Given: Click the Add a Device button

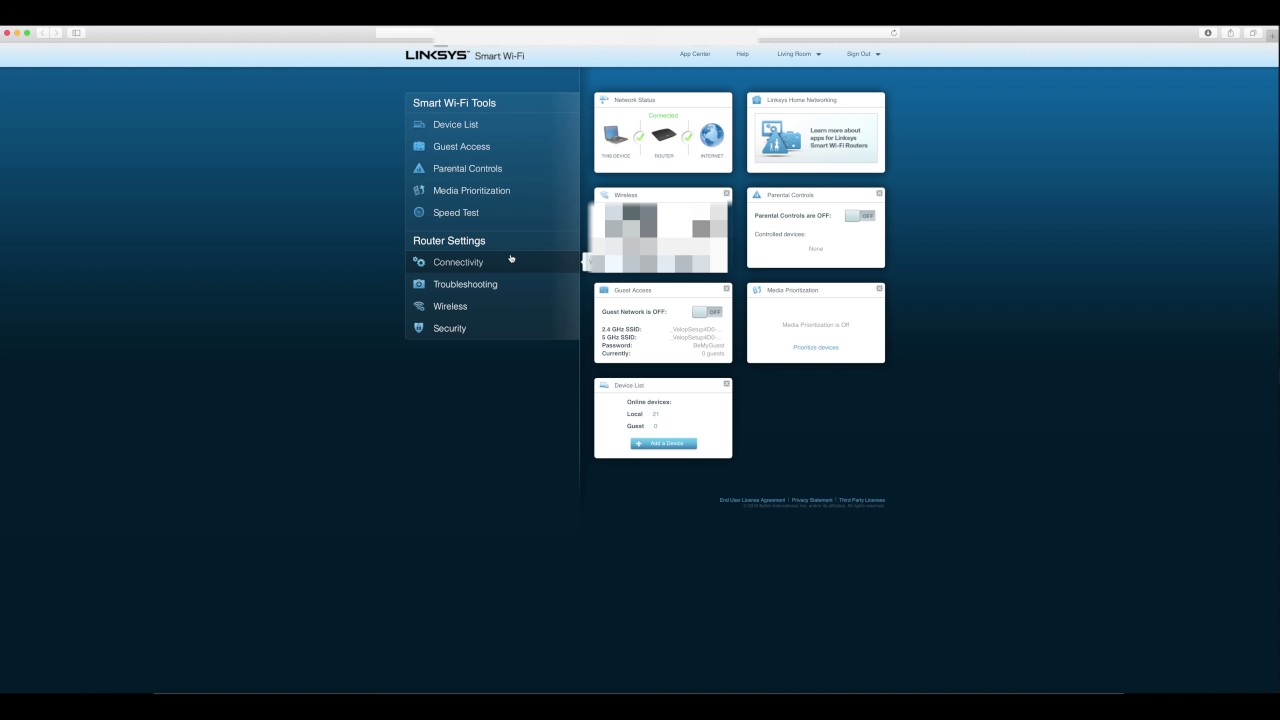Looking at the screenshot, I should 664,443.
